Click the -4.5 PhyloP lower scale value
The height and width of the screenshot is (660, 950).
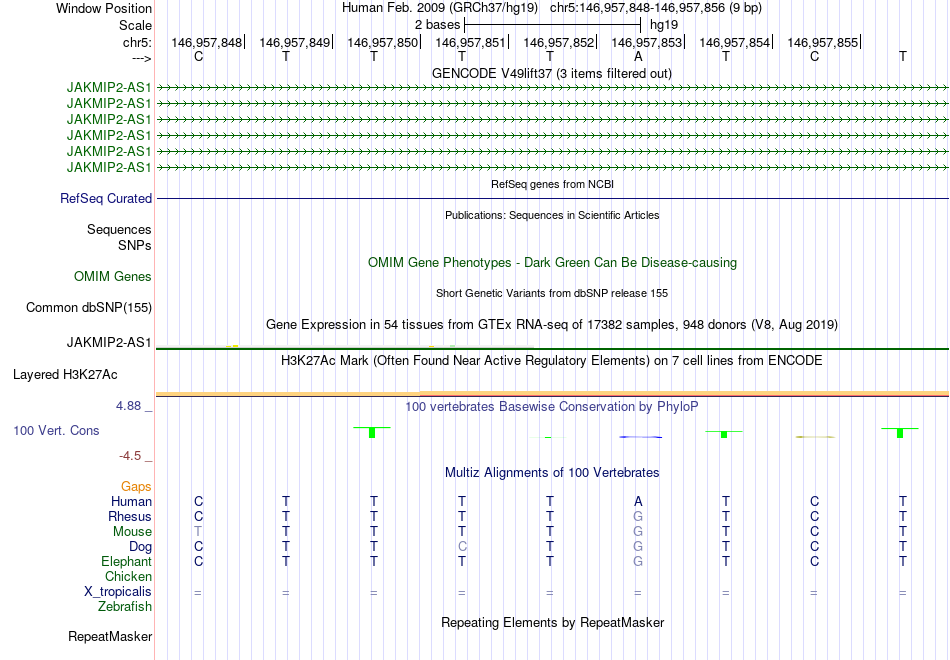(x=130, y=456)
